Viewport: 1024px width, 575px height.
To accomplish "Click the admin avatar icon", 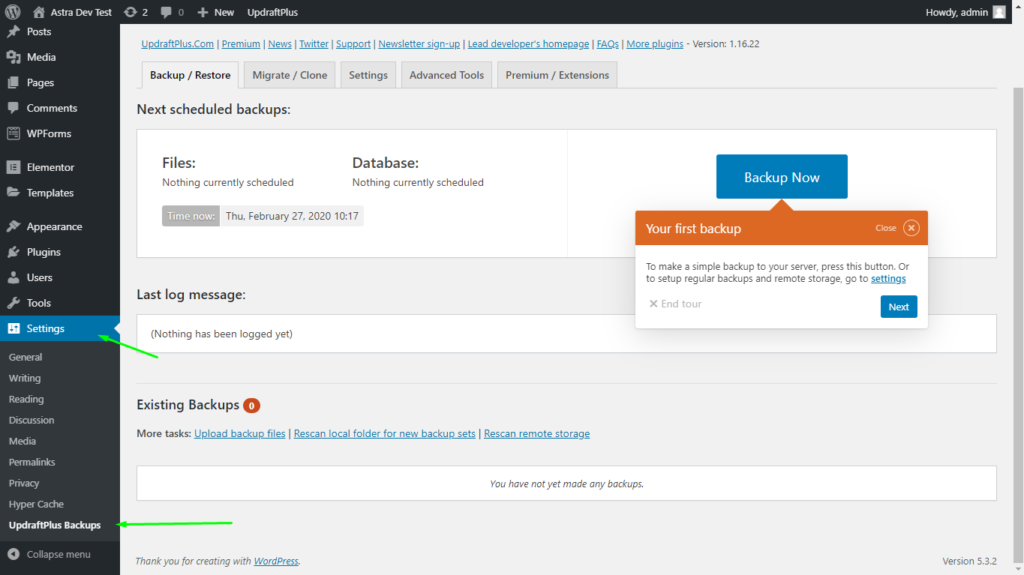I will 999,12.
